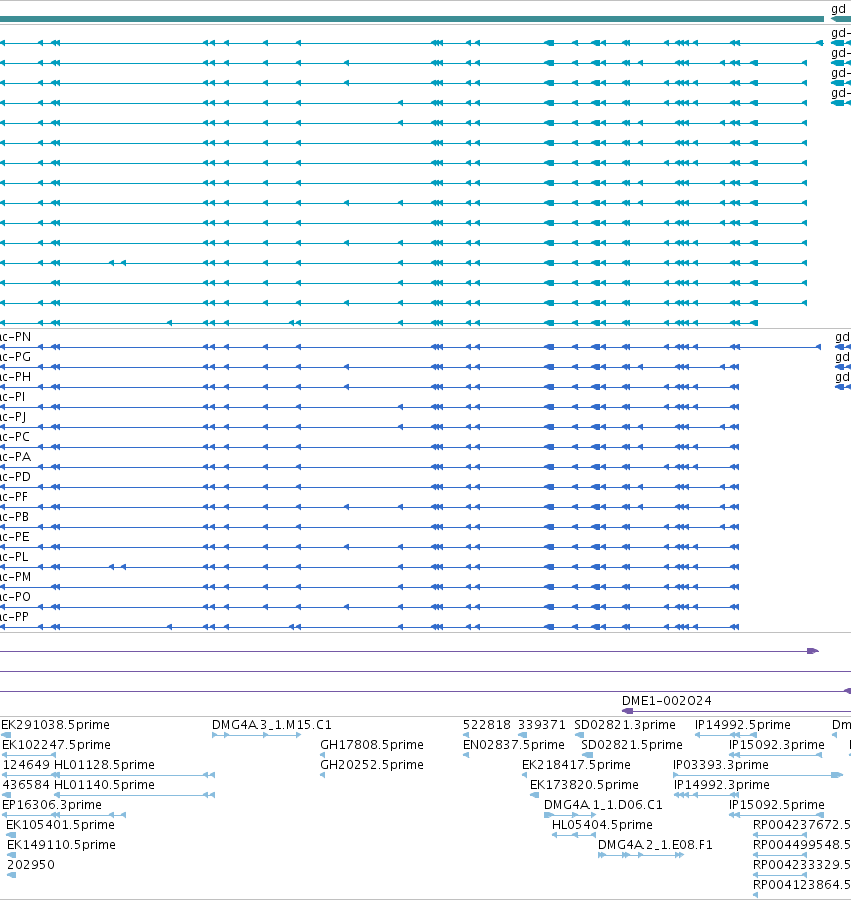The width and height of the screenshot is (851, 900).
Task: Click the EK102247.5prime label
Action: [x=56, y=745]
